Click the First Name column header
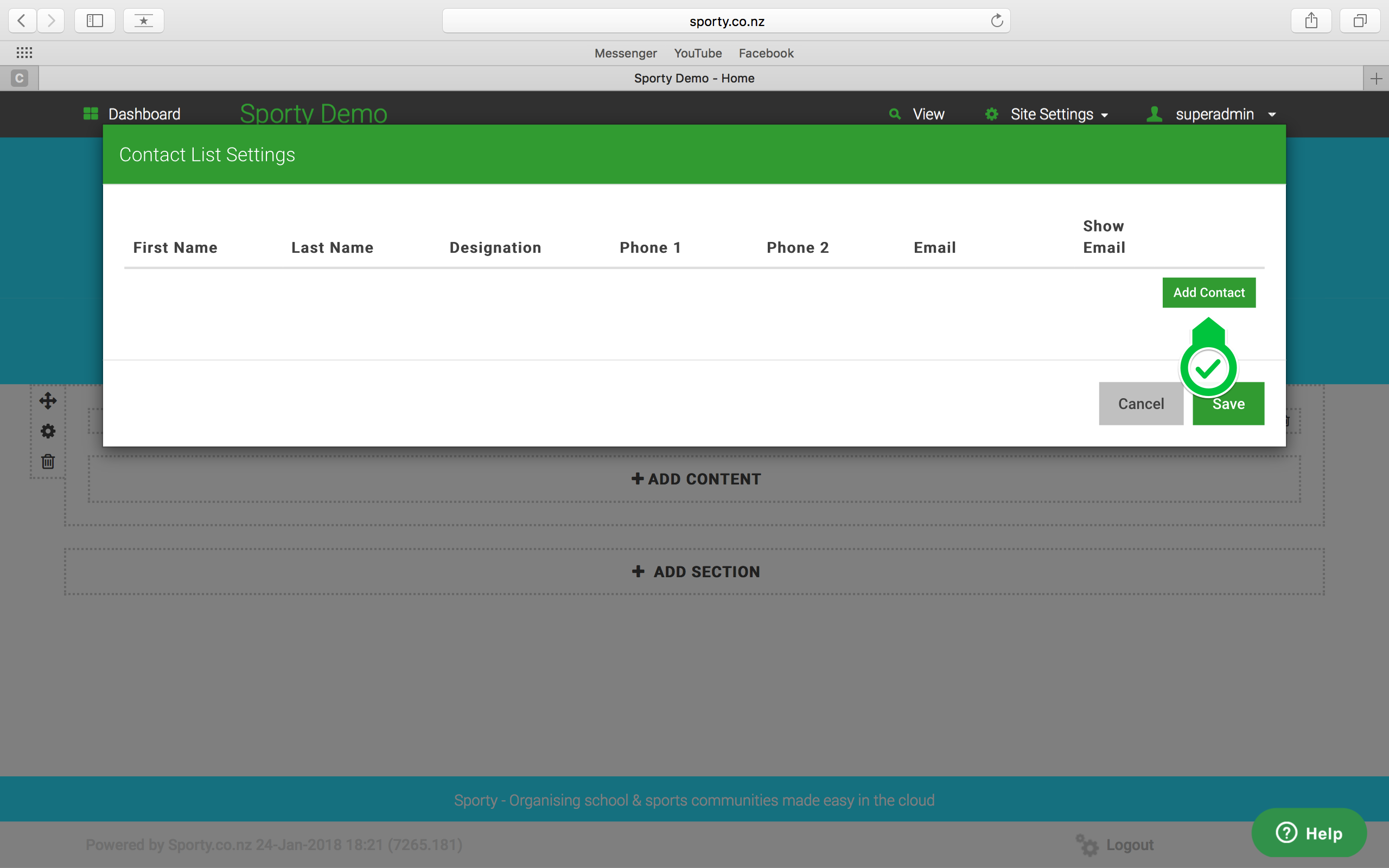Image resolution: width=1389 pixels, height=868 pixels. (176, 247)
